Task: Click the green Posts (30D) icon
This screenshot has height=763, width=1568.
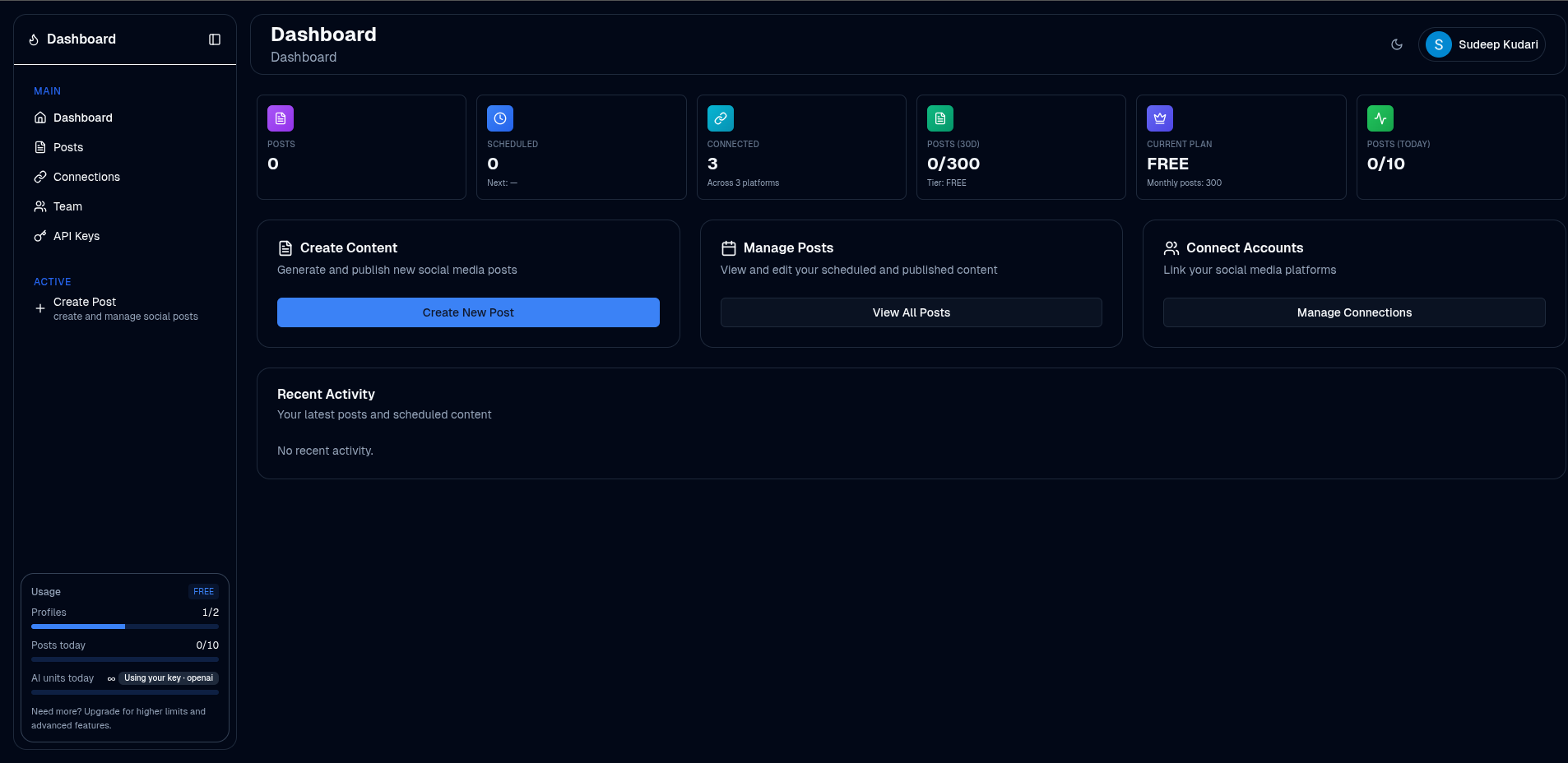Action: click(939, 118)
